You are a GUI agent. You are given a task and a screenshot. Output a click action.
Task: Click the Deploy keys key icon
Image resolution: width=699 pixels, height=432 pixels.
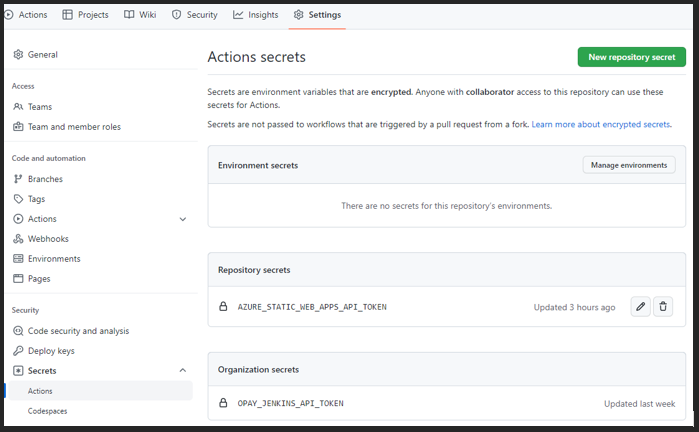18,351
